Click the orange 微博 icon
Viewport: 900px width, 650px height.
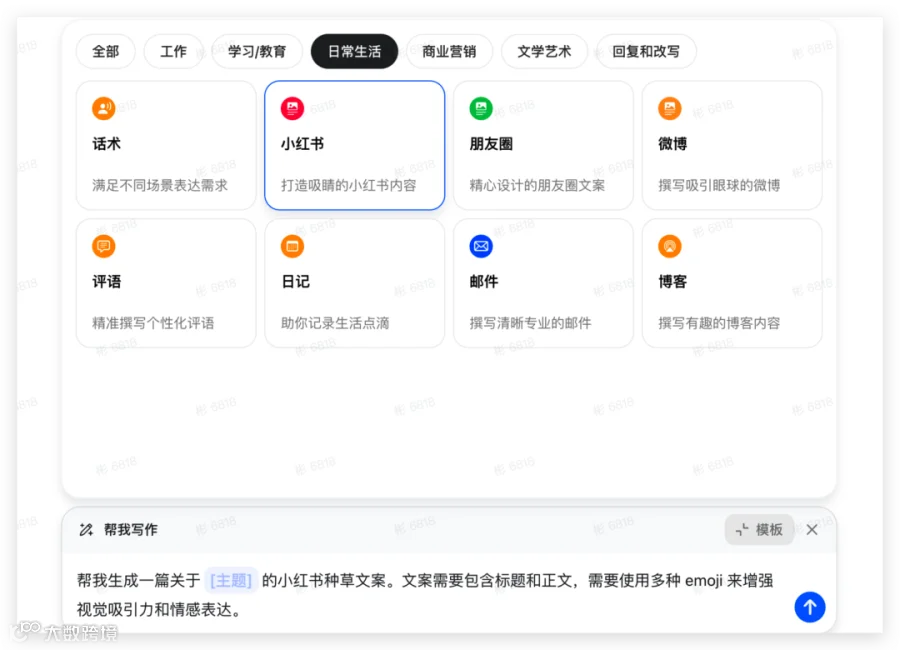click(x=670, y=108)
